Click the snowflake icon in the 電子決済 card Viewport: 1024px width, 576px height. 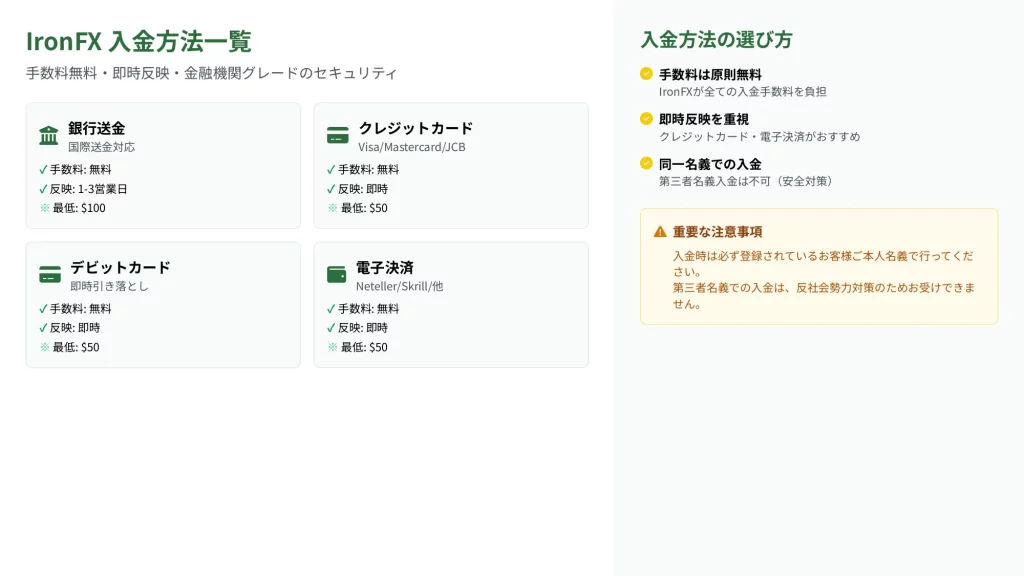click(x=332, y=347)
